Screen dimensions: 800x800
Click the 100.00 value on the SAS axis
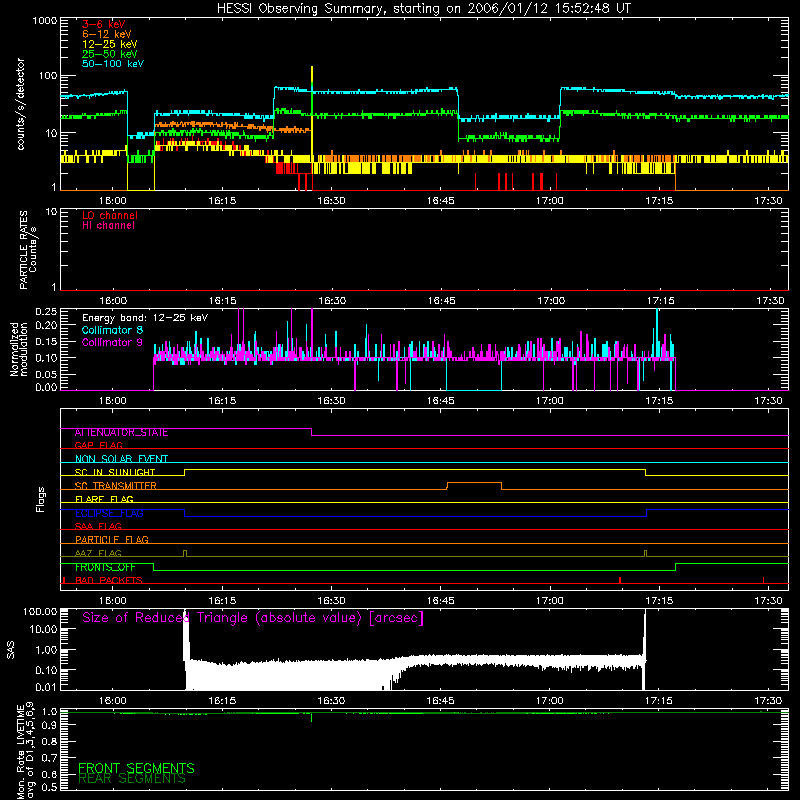click(x=40, y=612)
